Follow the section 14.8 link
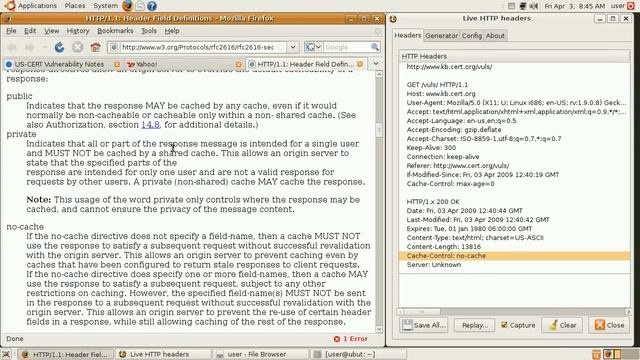 pyautogui.click(x=150, y=125)
